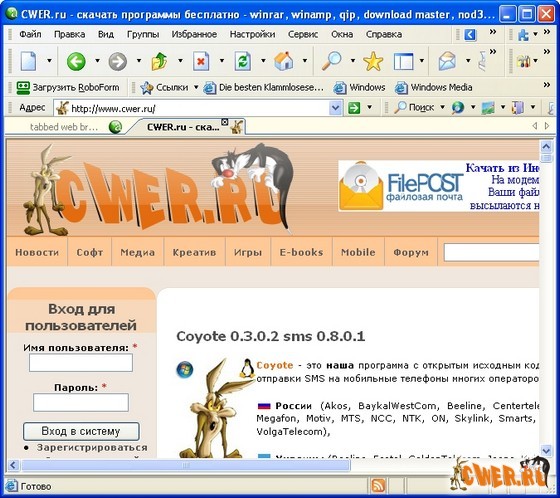The width and height of the screenshot is (560, 498).
Task: Click the Вход в систему button
Action: tap(81, 431)
